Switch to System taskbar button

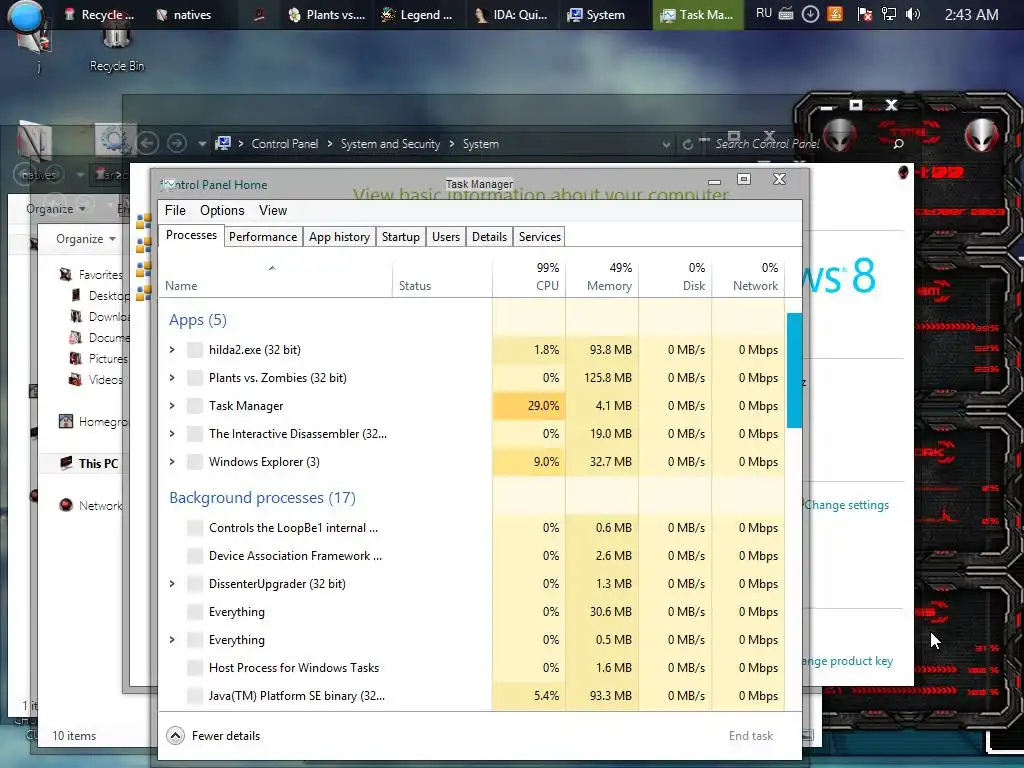[x=596, y=14]
